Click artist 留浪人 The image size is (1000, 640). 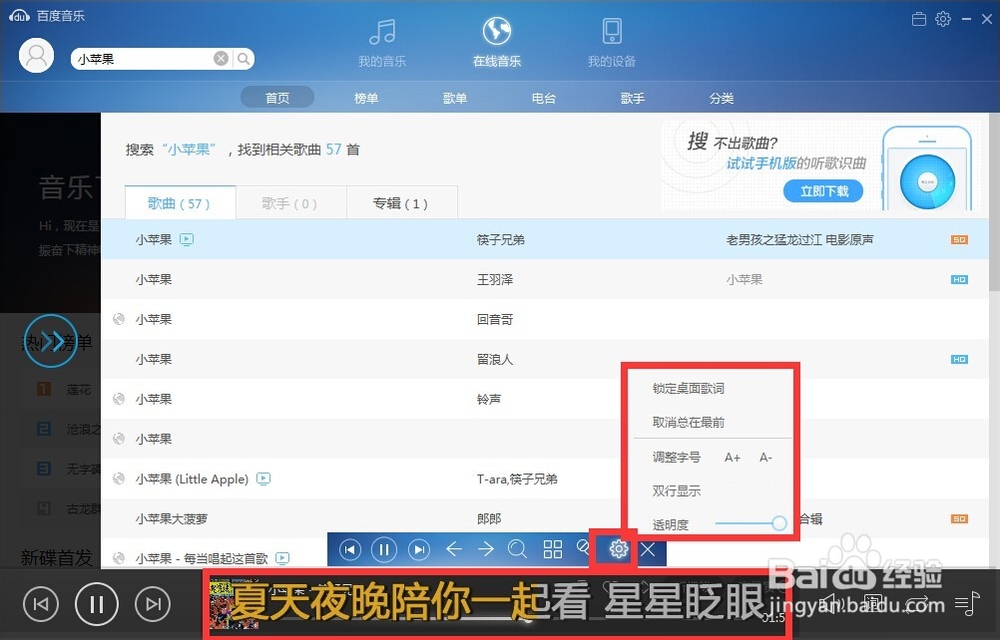coord(495,360)
